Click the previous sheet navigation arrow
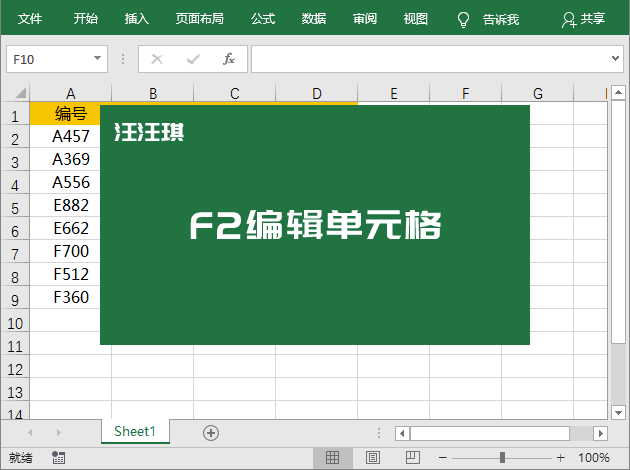This screenshot has width=630, height=470. [30, 433]
